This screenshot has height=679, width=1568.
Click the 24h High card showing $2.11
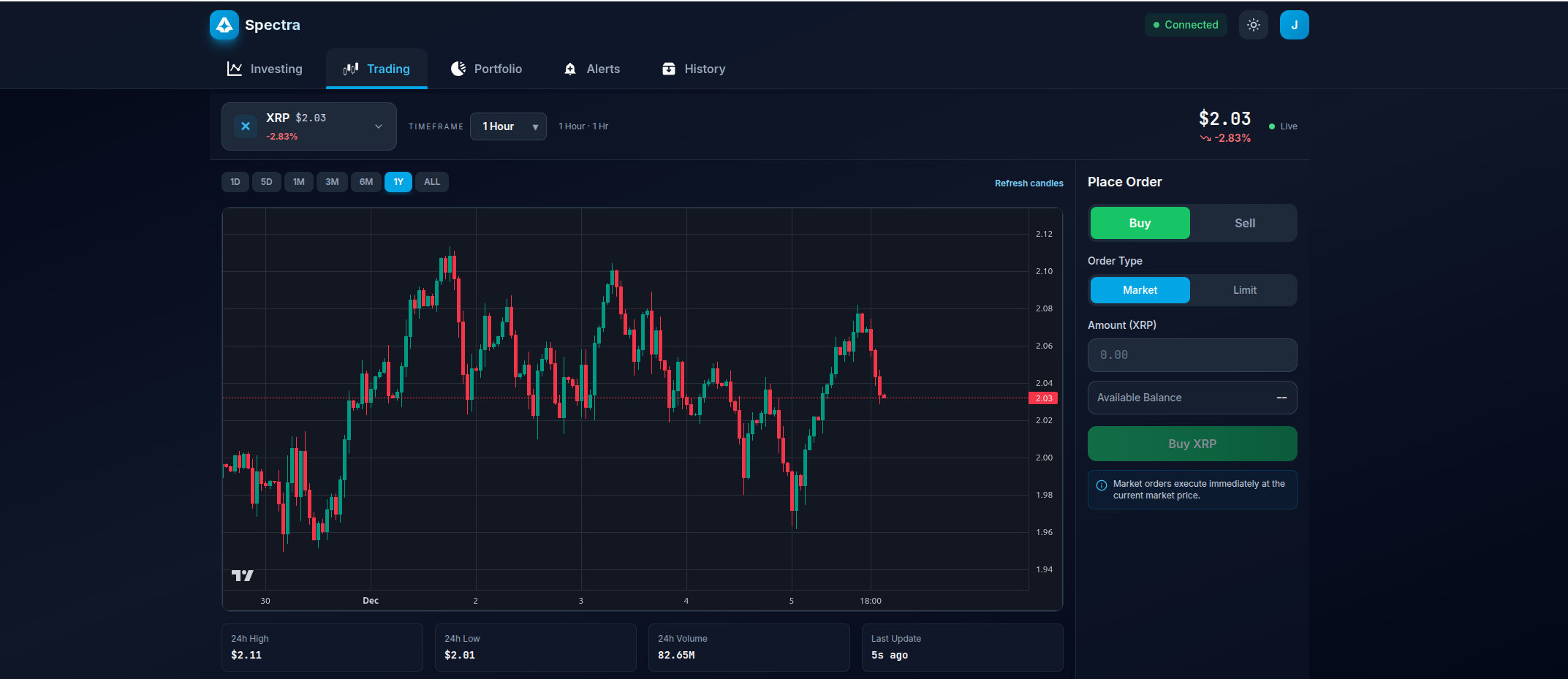(322, 648)
